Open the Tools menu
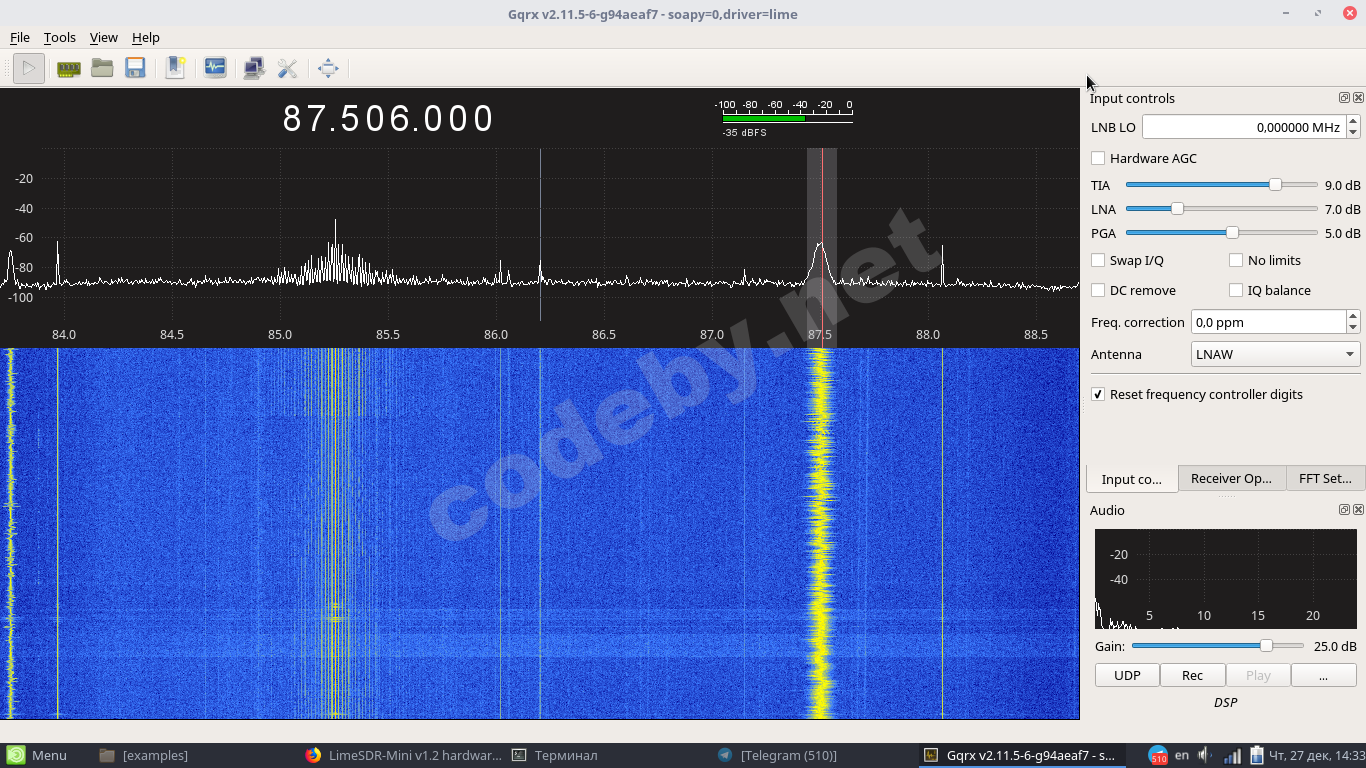 [x=60, y=37]
